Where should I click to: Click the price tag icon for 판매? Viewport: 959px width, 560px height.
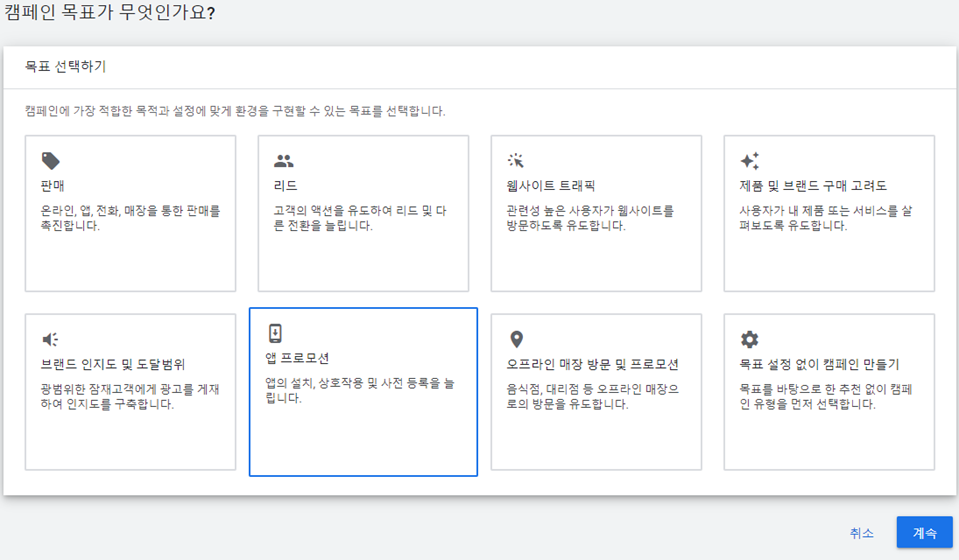pyautogui.click(x=51, y=161)
